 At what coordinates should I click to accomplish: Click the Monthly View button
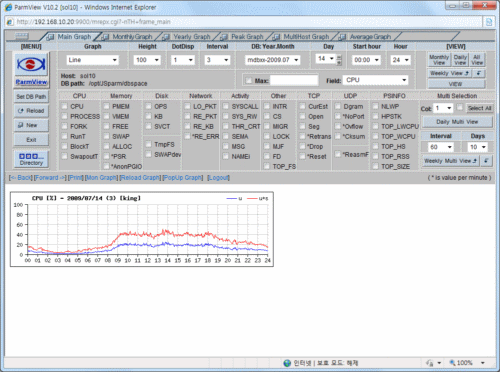[x=439, y=60]
